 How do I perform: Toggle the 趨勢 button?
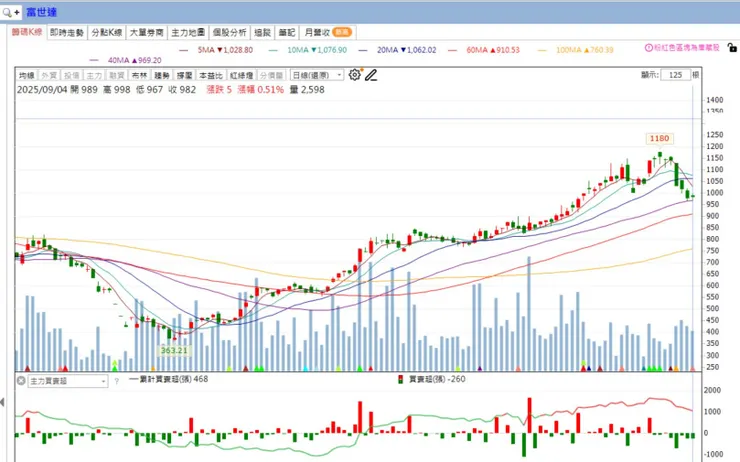tap(162, 76)
